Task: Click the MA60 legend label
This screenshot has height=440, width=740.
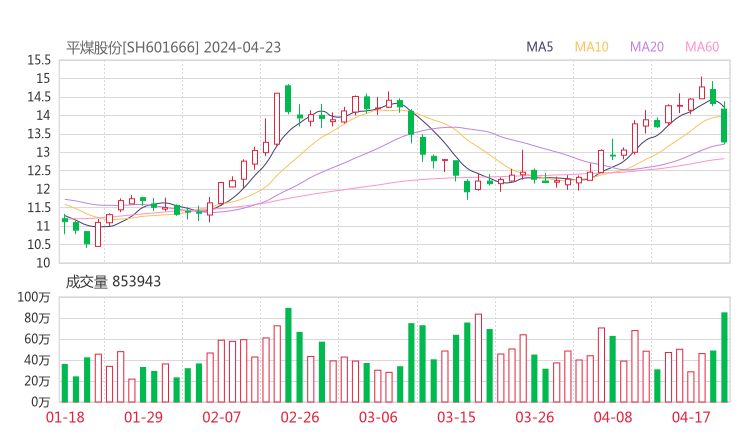Action: (702, 47)
